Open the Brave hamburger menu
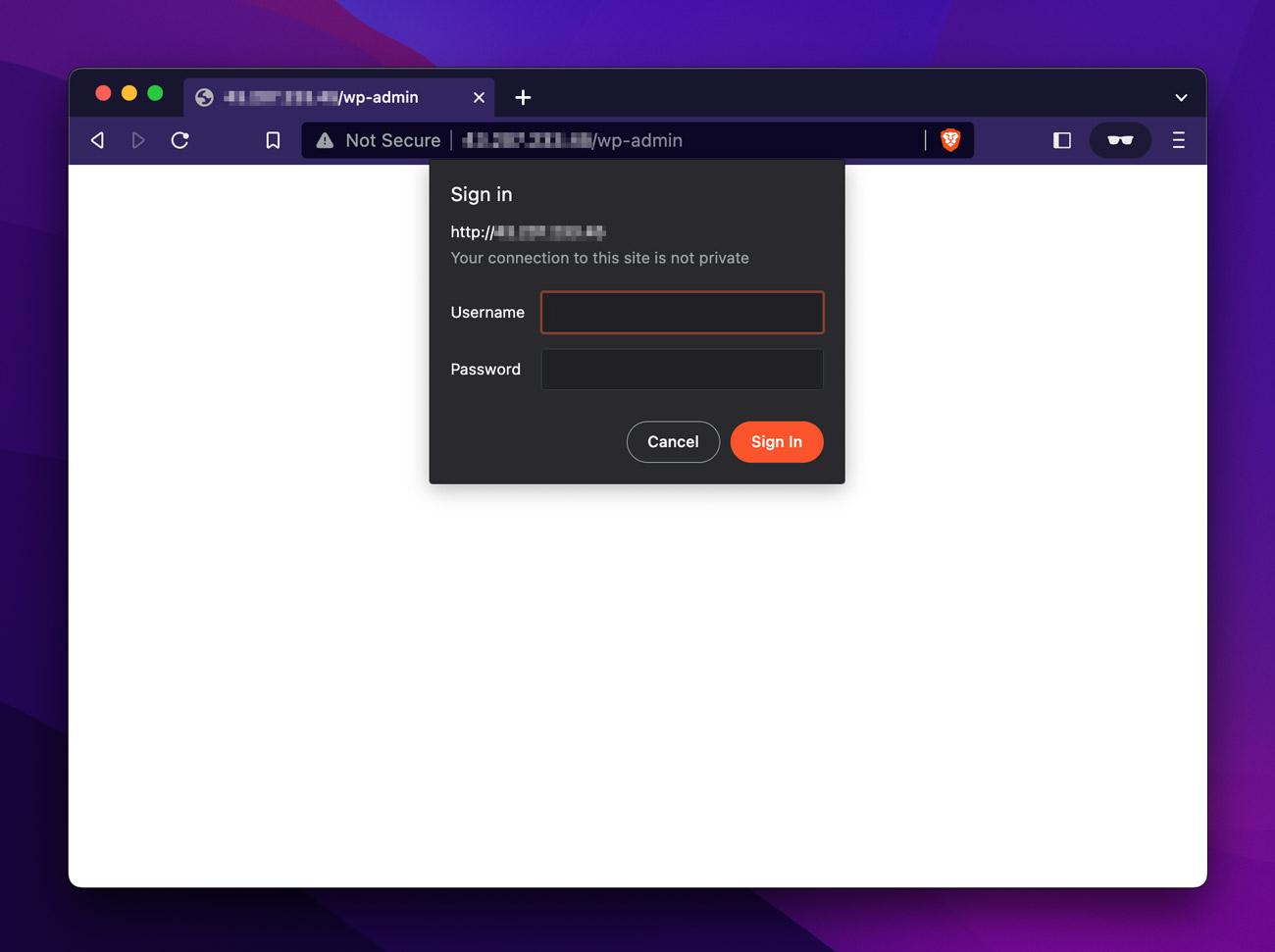The width and height of the screenshot is (1275, 952). [x=1179, y=140]
